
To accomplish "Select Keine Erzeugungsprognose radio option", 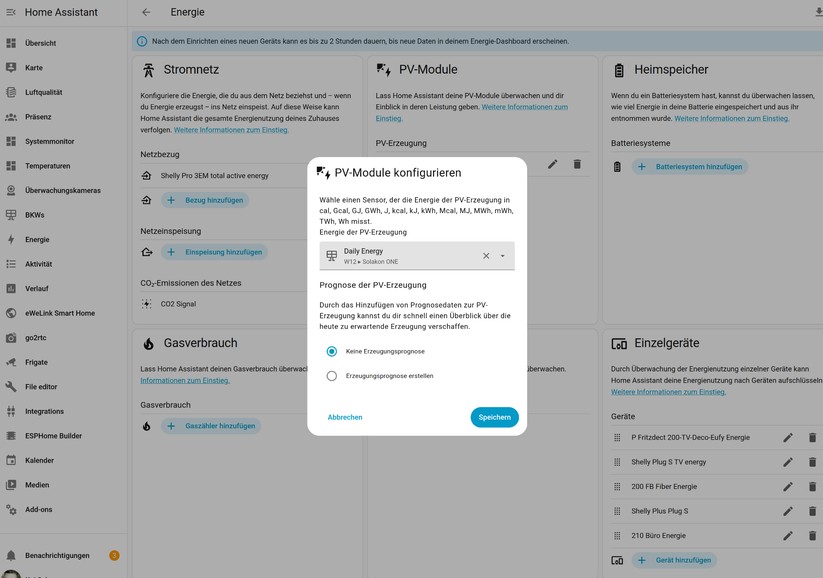I will coord(332,352).
